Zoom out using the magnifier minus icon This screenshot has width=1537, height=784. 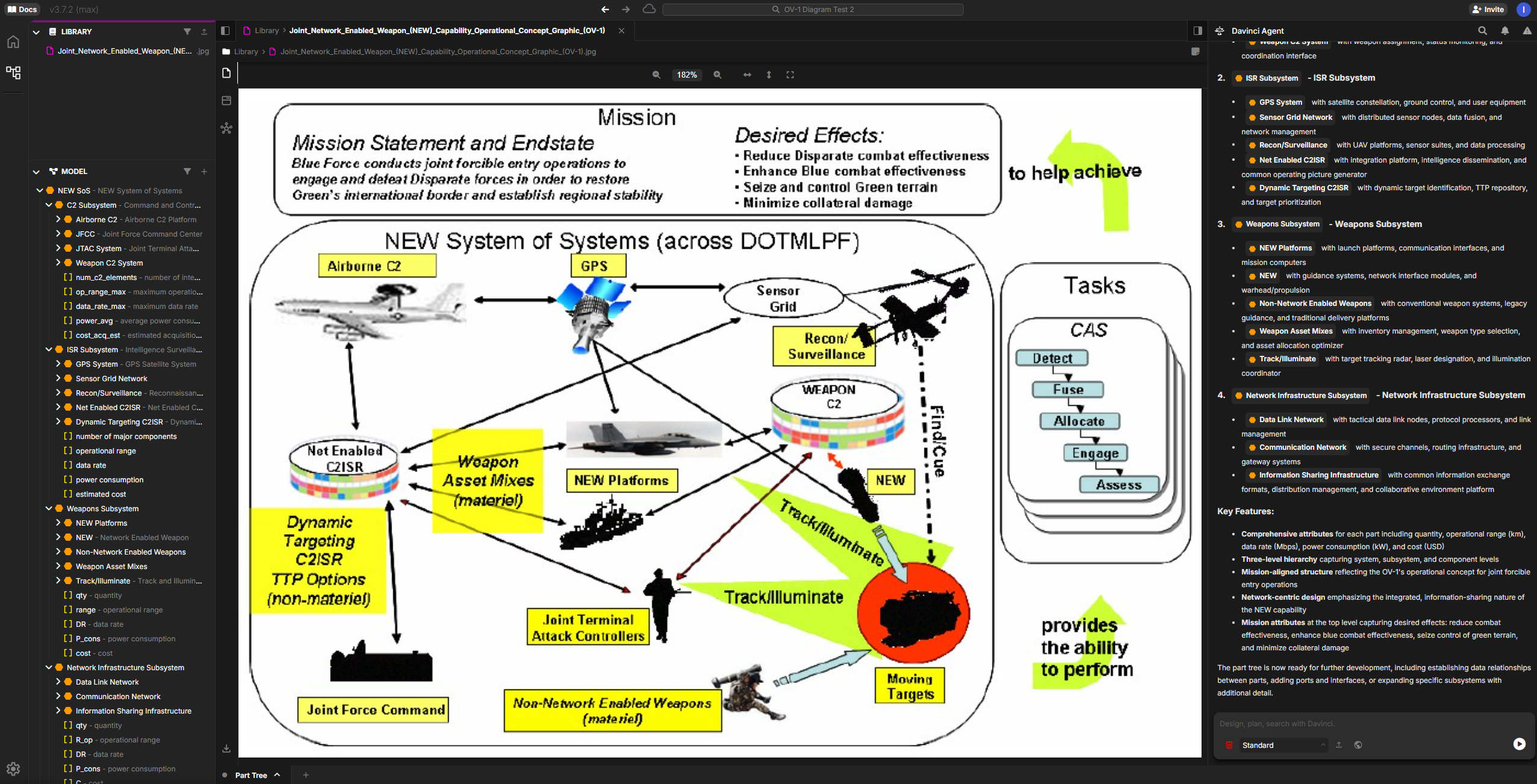[656, 75]
